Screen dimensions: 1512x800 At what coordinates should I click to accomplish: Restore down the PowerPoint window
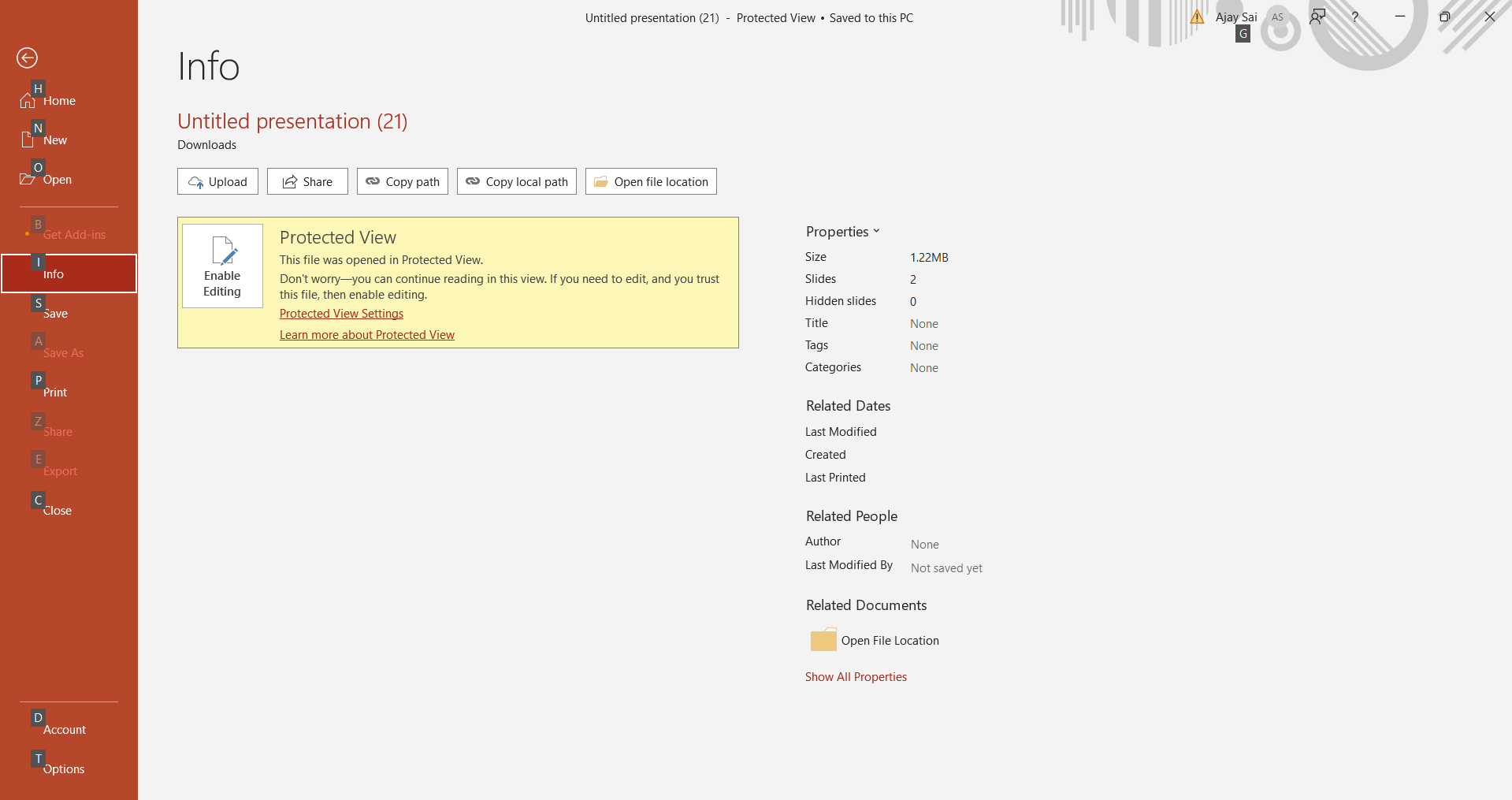click(1445, 17)
